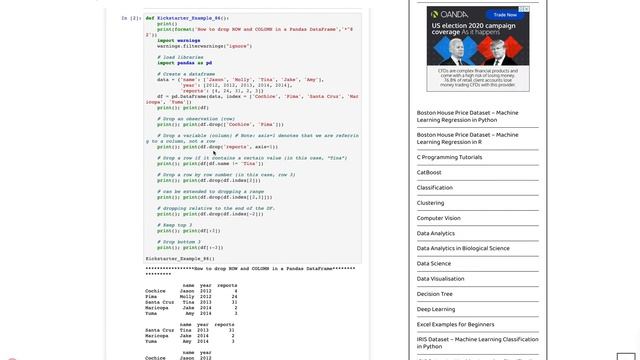
Task: Open Deep Learning category link
Action: click(x=436, y=309)
